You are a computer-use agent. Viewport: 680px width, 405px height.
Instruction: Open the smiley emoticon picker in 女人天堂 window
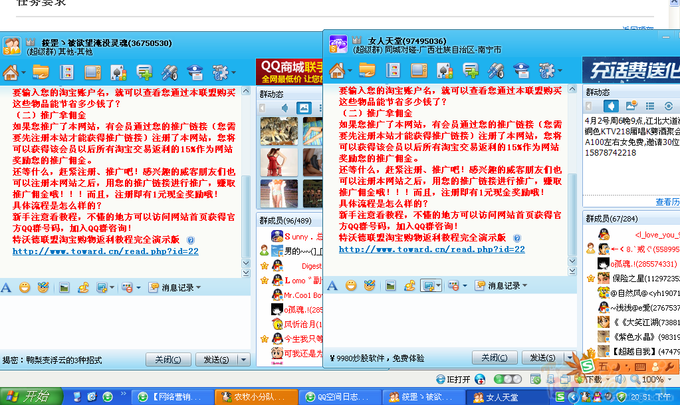click(x=351, y=285)
